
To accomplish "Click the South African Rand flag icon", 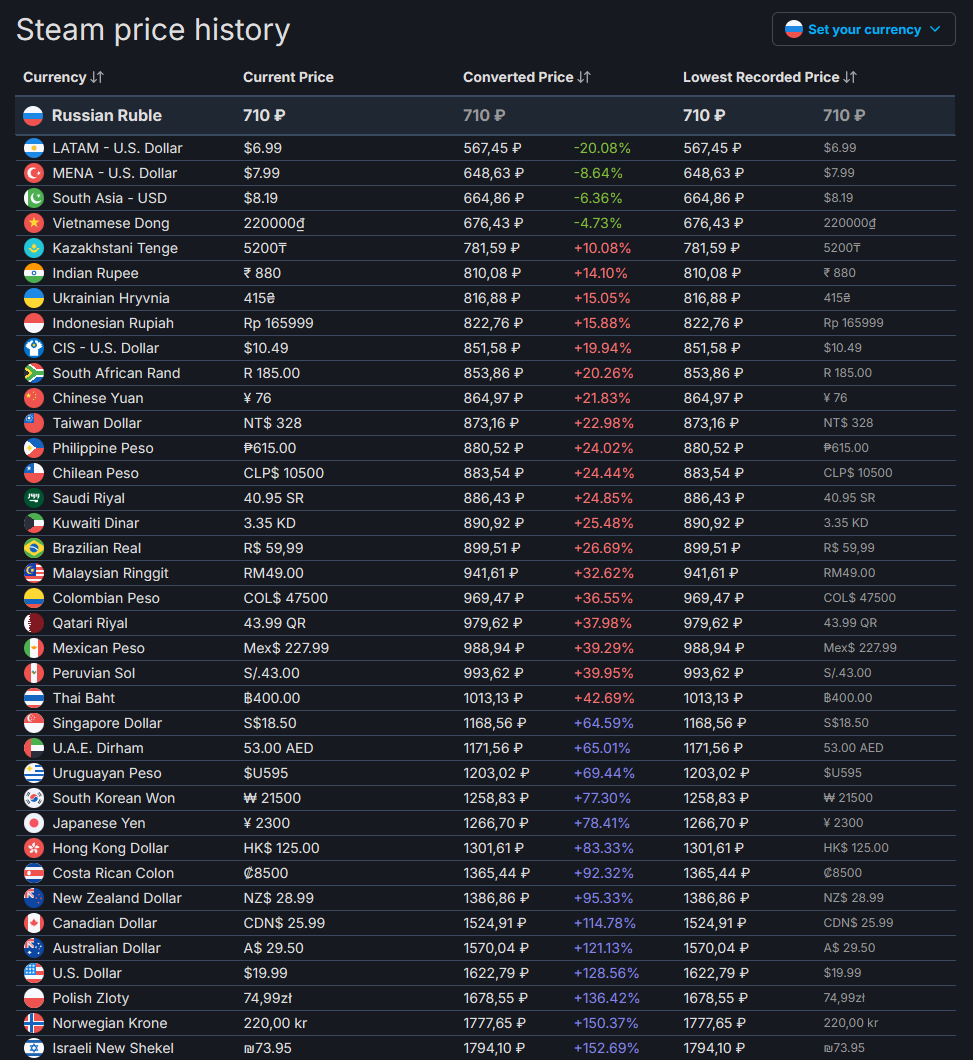I will [x=34, y=373].
